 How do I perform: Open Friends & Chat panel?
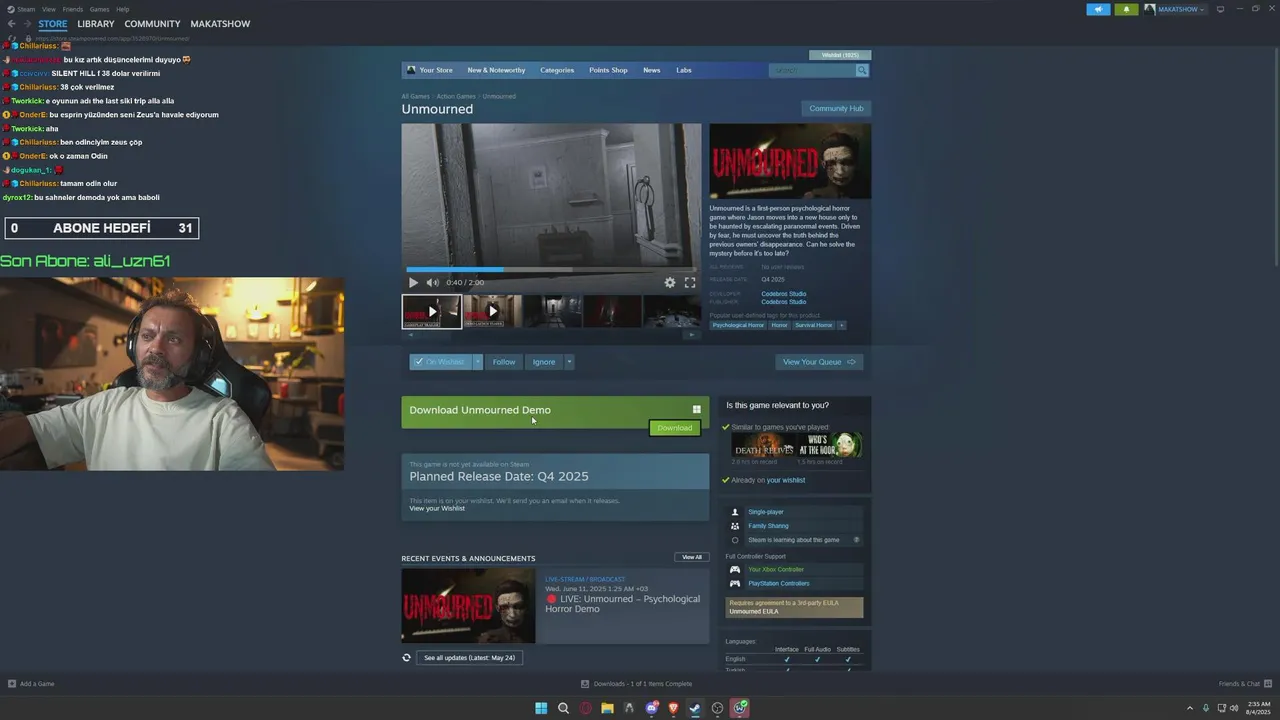(1244, 684)
